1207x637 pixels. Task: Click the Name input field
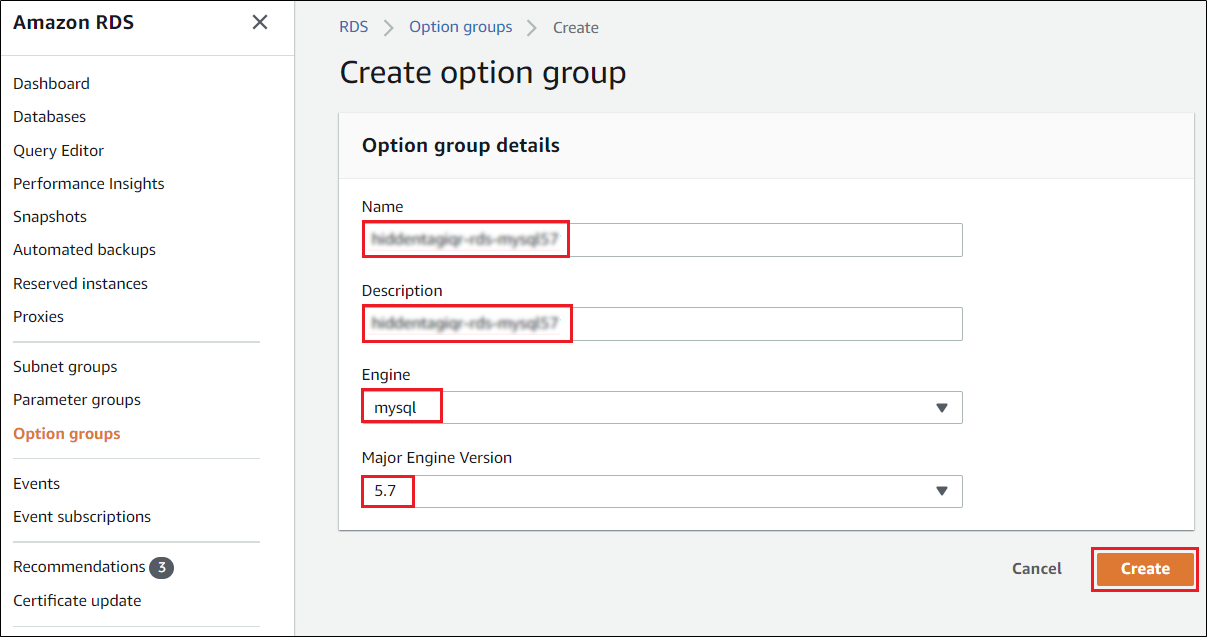click(662, 240)
